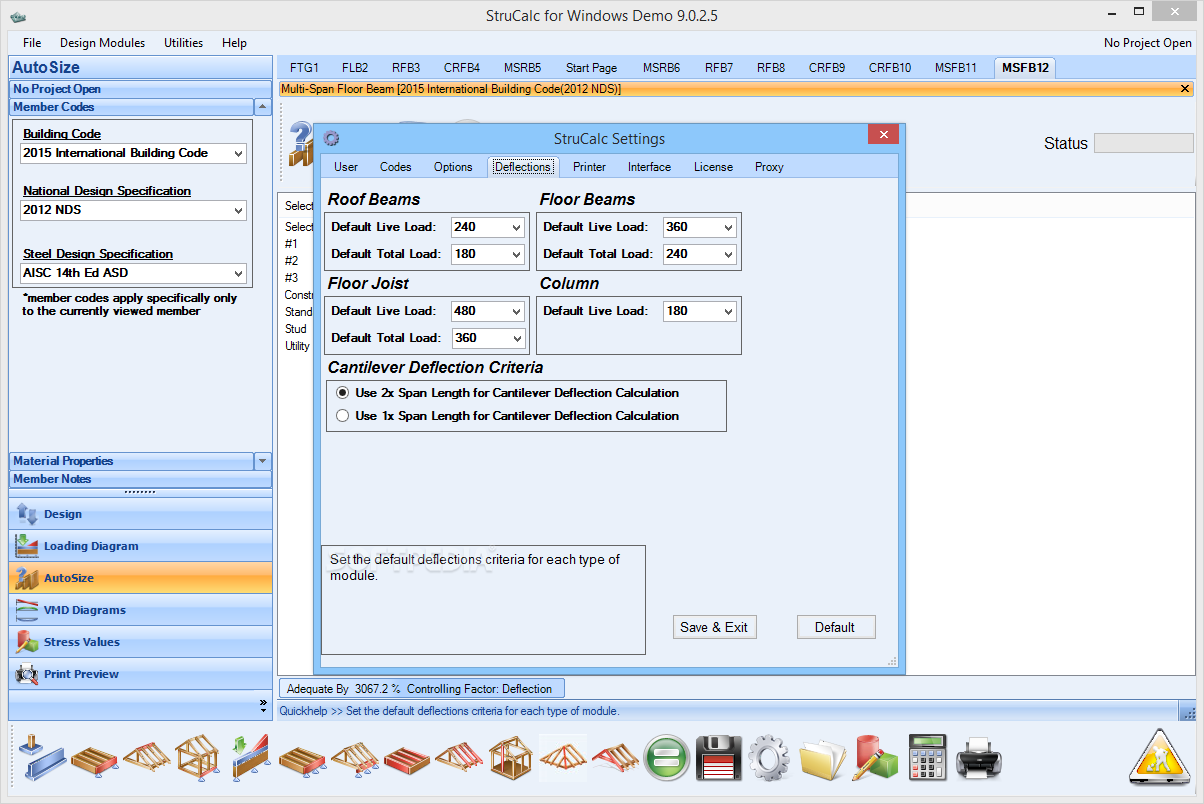Switch to the CRFB10 document tab
This screenshot has width=1204, height=804.
[890, 68]
